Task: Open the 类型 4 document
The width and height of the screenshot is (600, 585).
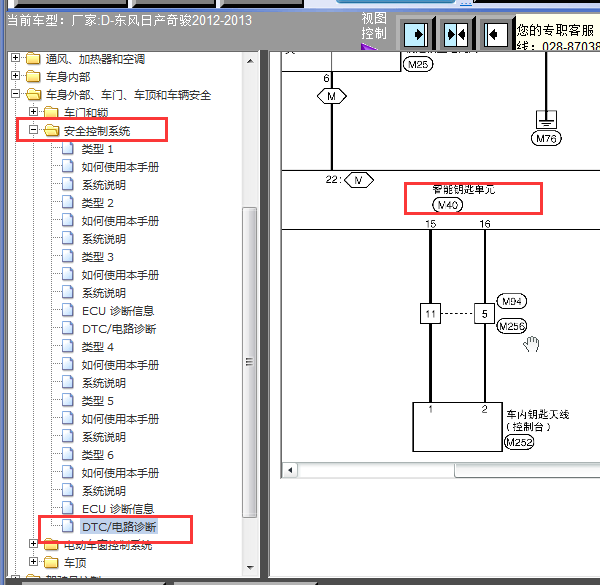Action: [97, 347]
